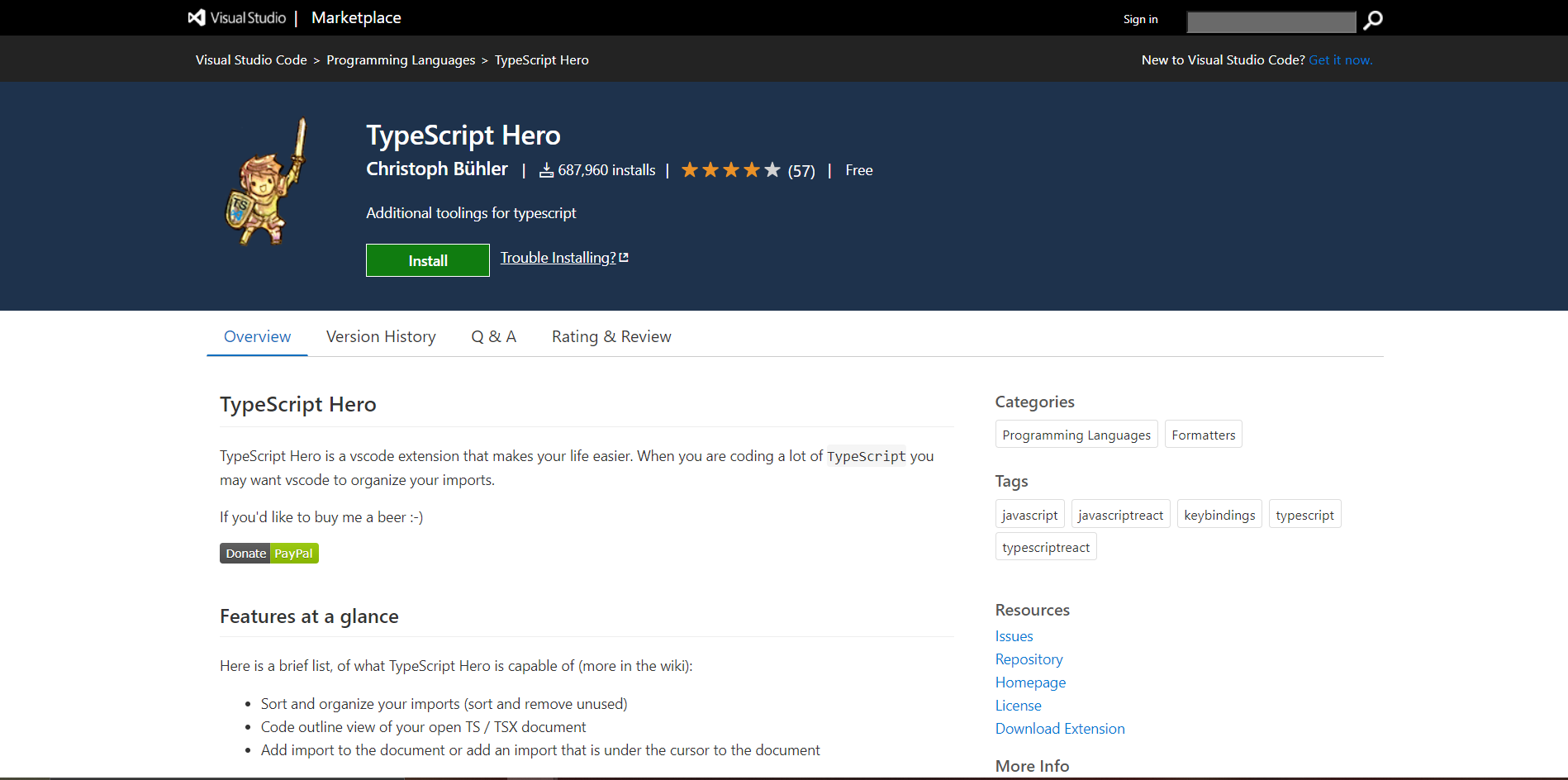Click the Donate PayPal badge

click(269, 554)
